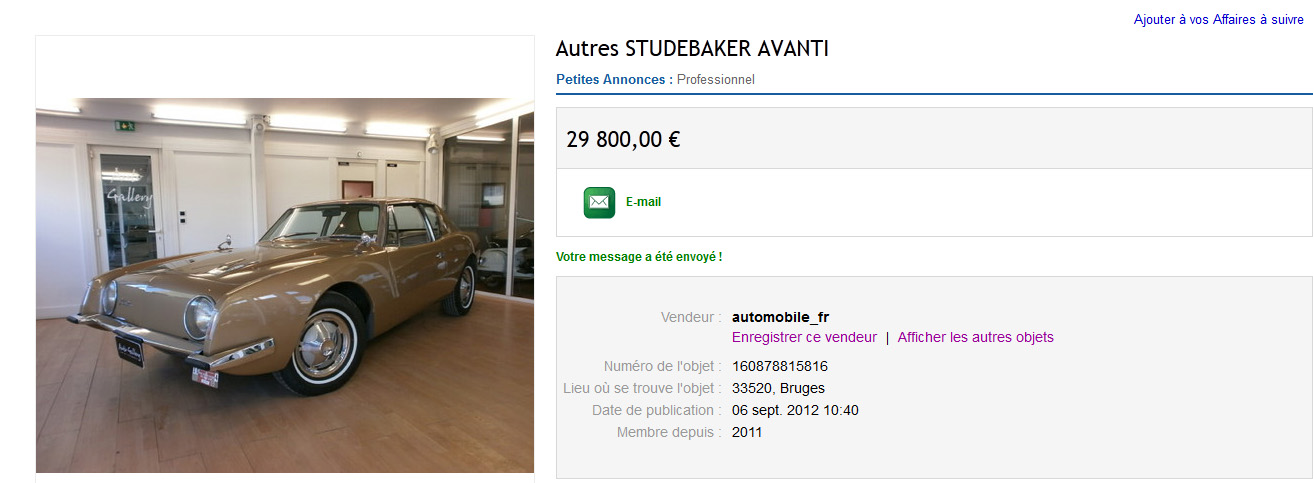The width and height of the screenshot is (1314, 483).
Task: Add listing via Ajouter à vos Affaires à suivre
Action: (1219, 20)
